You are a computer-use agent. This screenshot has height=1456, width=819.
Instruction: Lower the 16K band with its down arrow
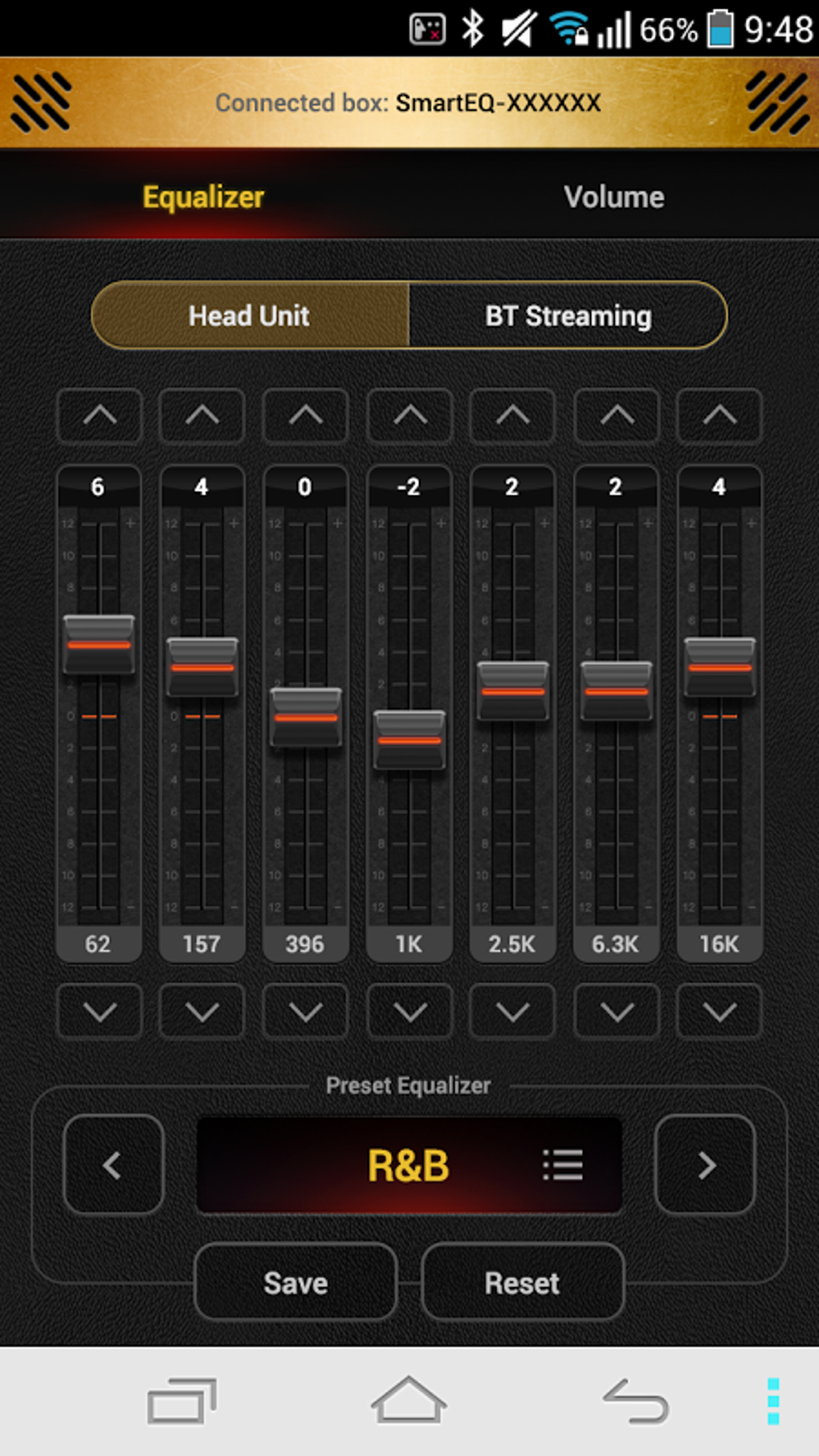click(718, 1011)
